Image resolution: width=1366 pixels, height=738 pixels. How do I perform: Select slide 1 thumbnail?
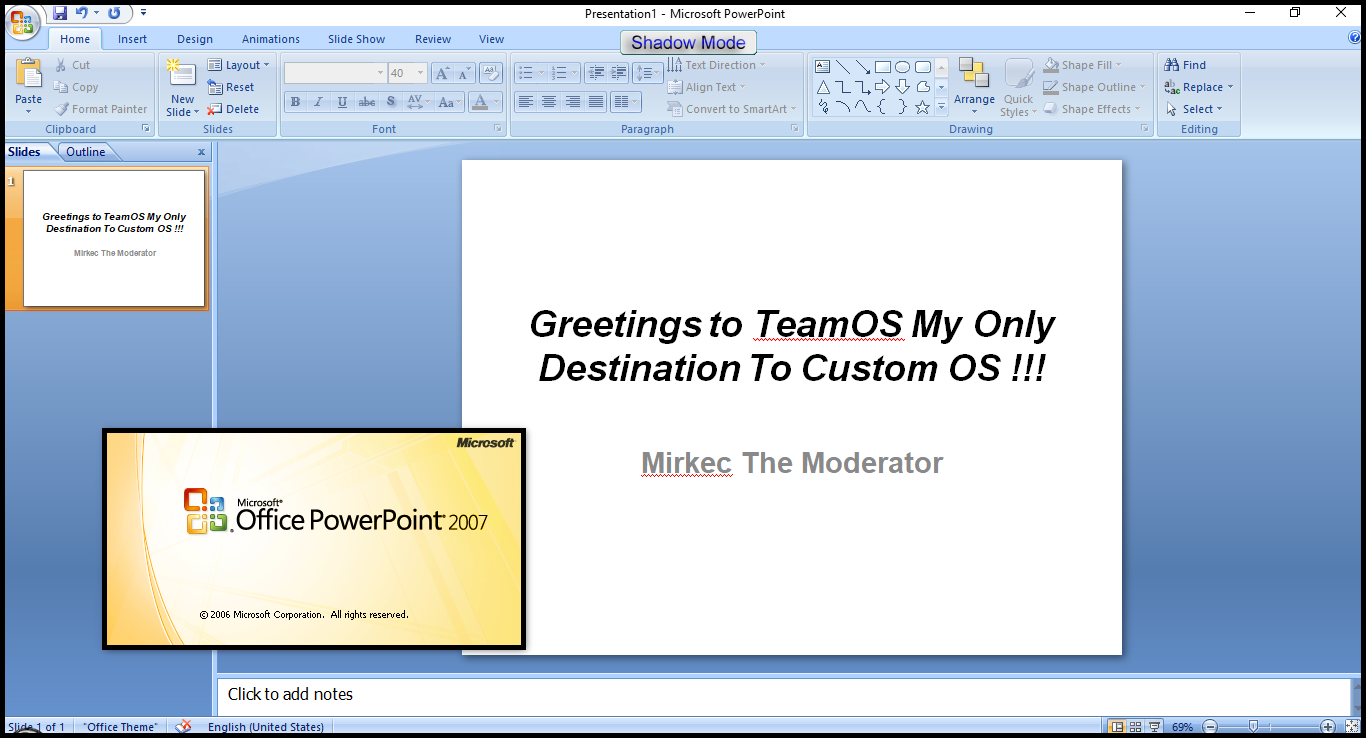tap(114, 239)
